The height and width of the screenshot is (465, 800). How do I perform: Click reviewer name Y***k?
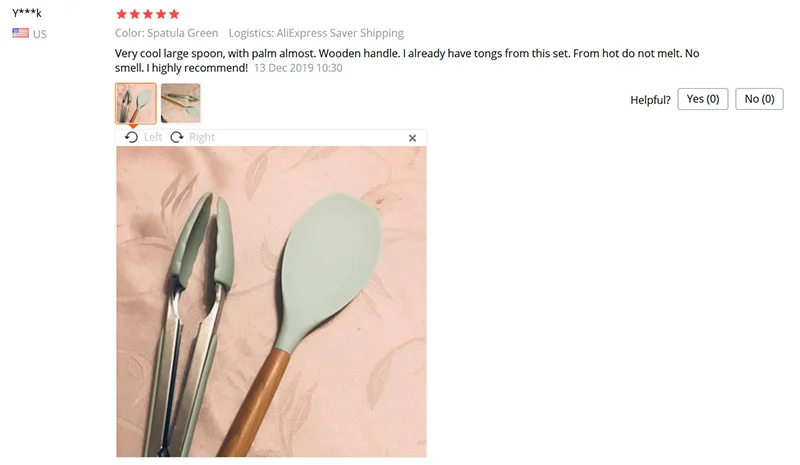(27, 13)
